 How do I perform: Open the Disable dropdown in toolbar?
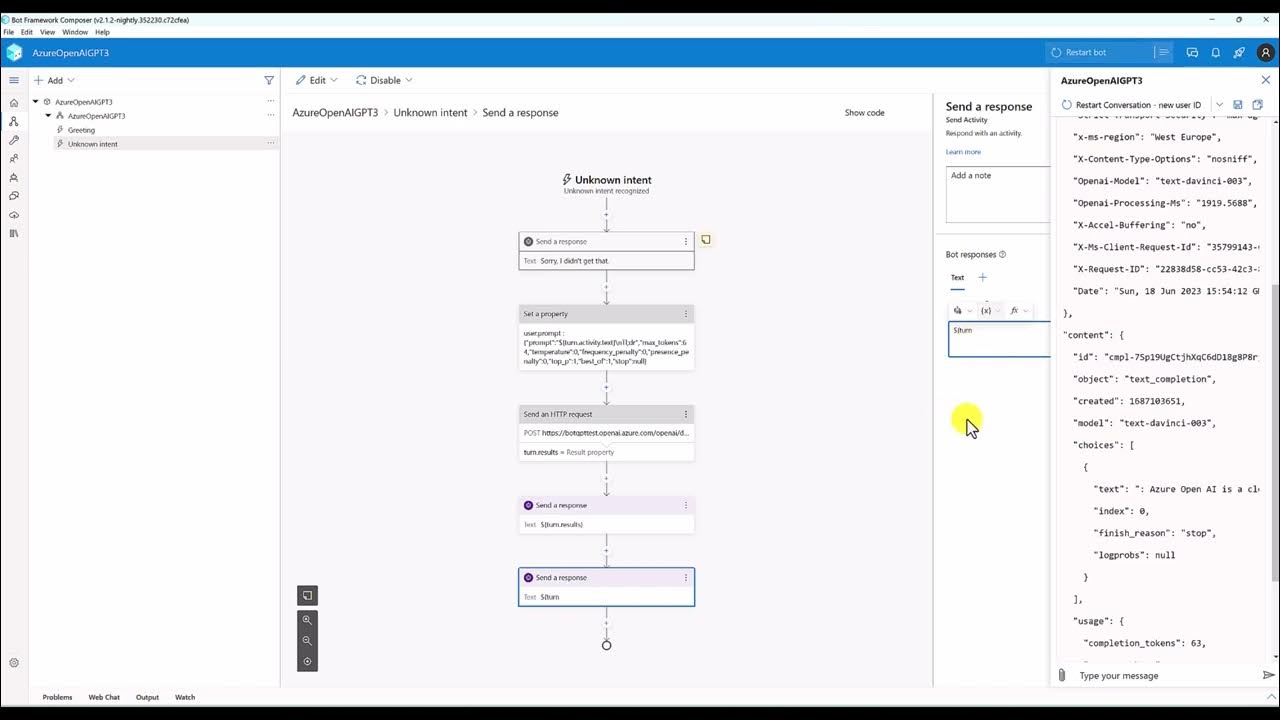[383, 80]
